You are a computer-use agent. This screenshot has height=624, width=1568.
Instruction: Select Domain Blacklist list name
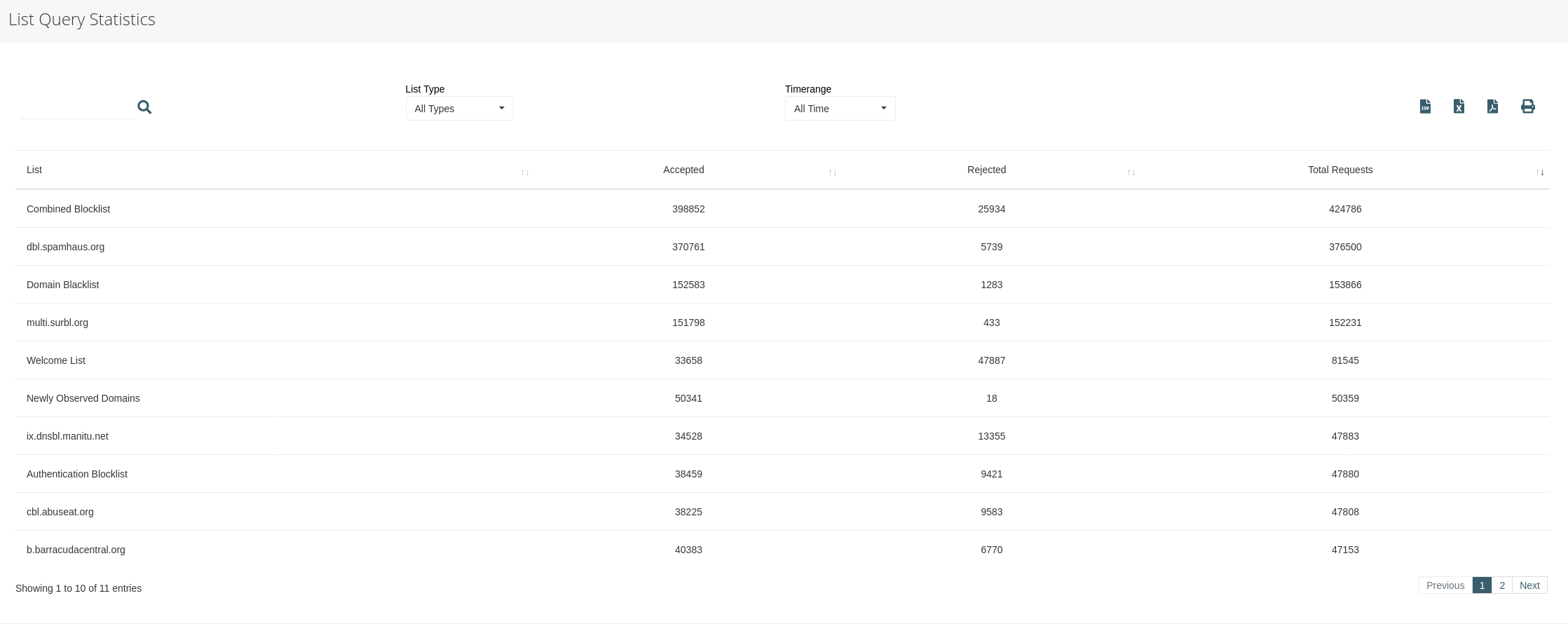[x=62, y=285]
